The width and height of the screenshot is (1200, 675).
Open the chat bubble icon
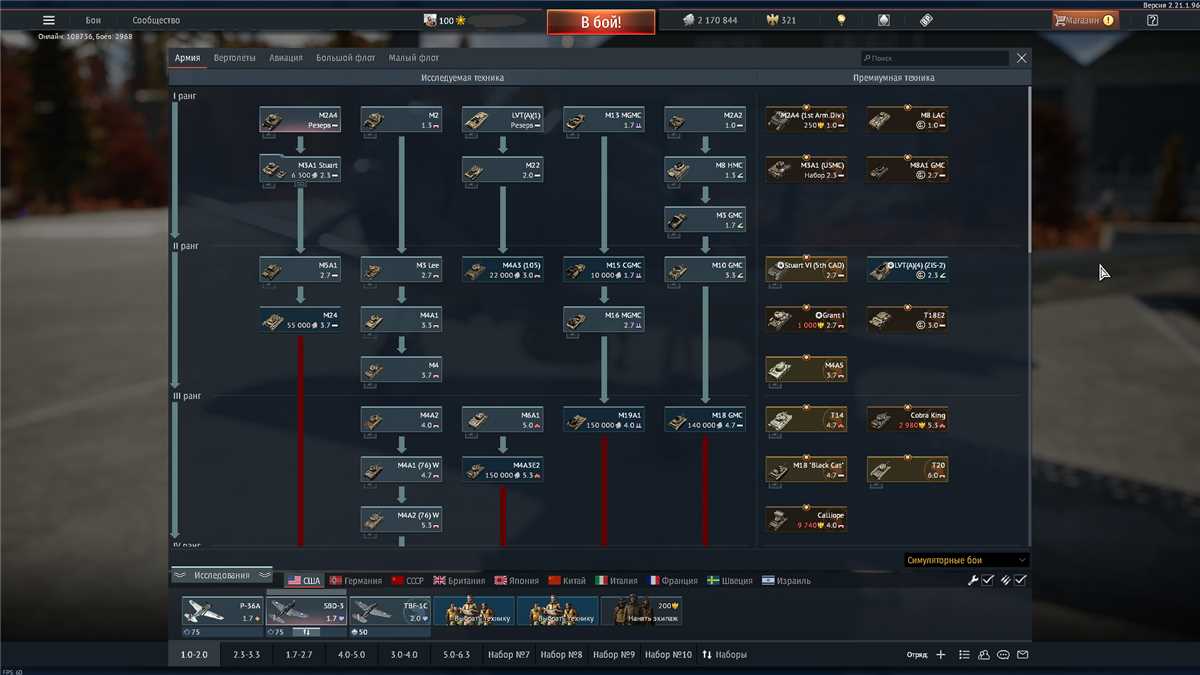coord(1004,655)
